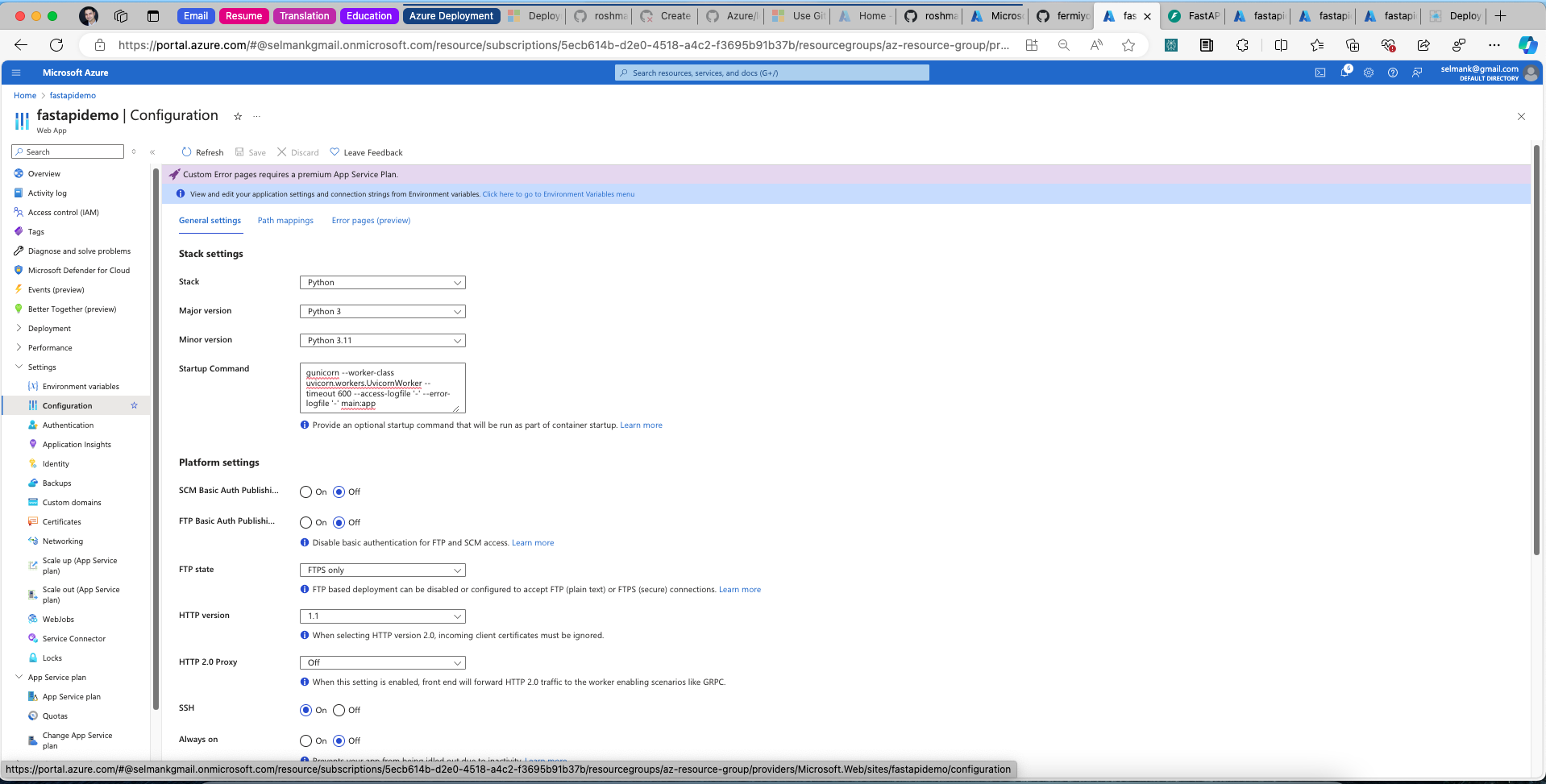Open Learn more about FTP deployment
The image size is (1546, 784).
tap(740, 589)
